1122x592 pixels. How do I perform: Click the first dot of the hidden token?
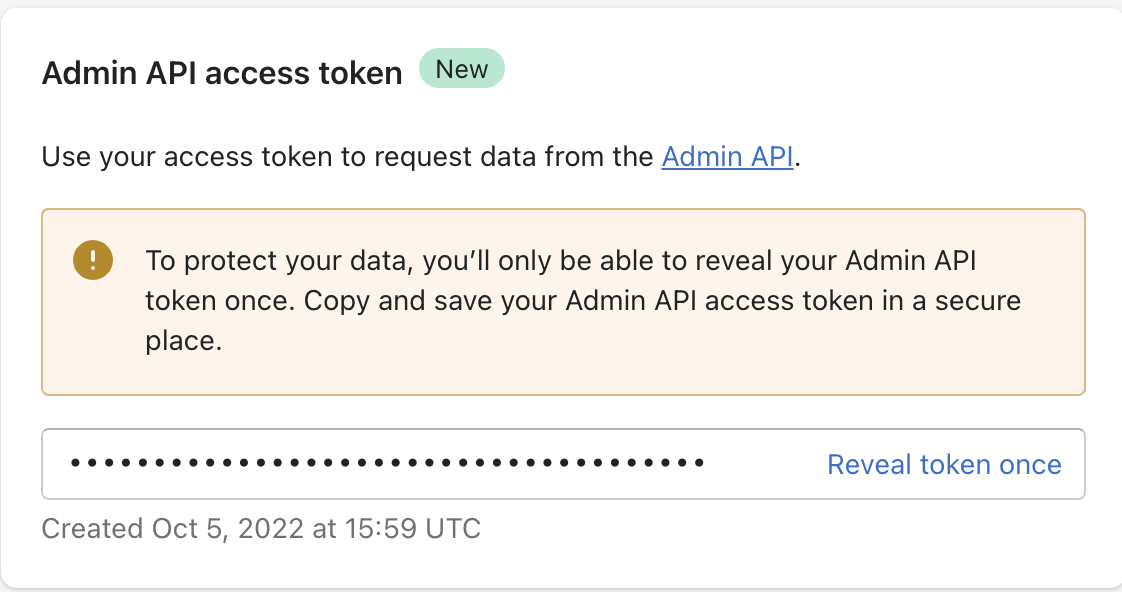click(x=75, y=464)
